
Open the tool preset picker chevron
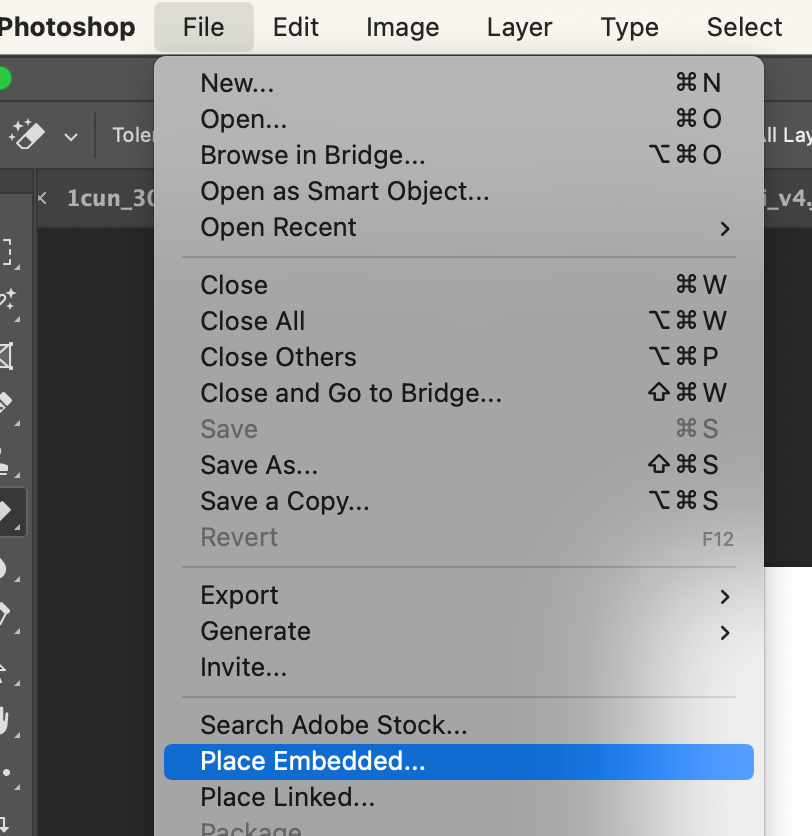[71, 136]
